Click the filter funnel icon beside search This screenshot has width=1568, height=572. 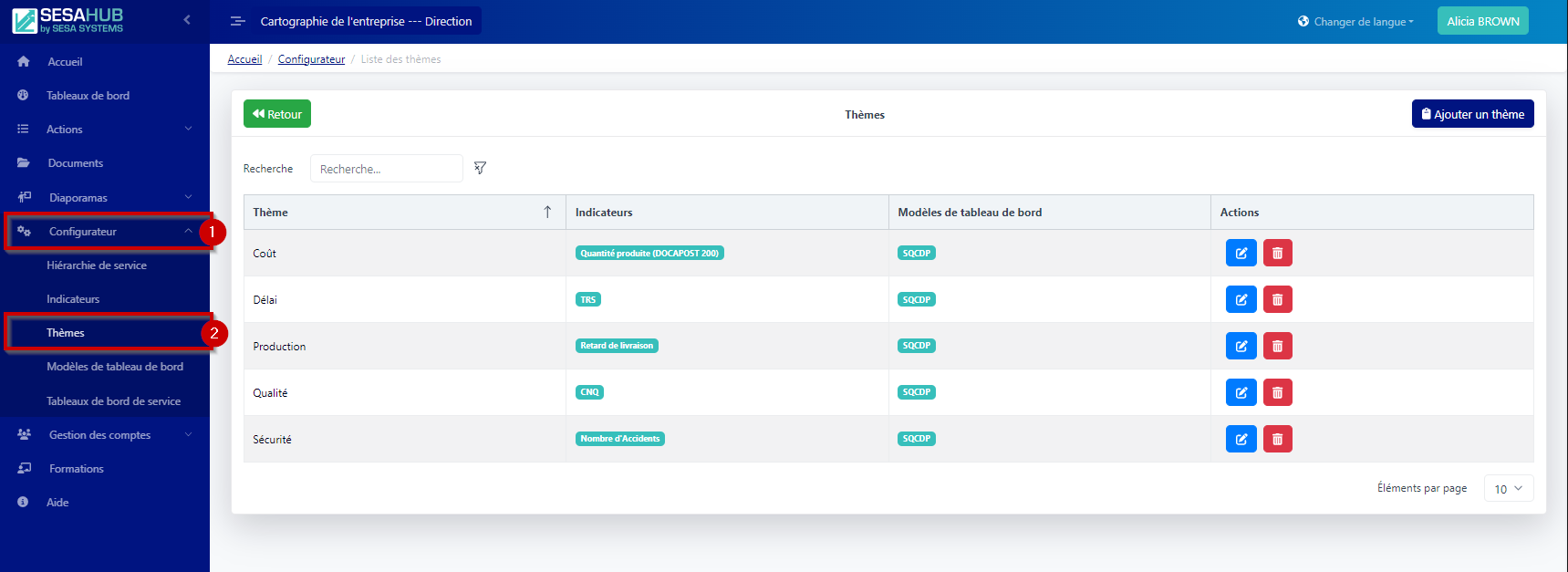click(480, 168)
